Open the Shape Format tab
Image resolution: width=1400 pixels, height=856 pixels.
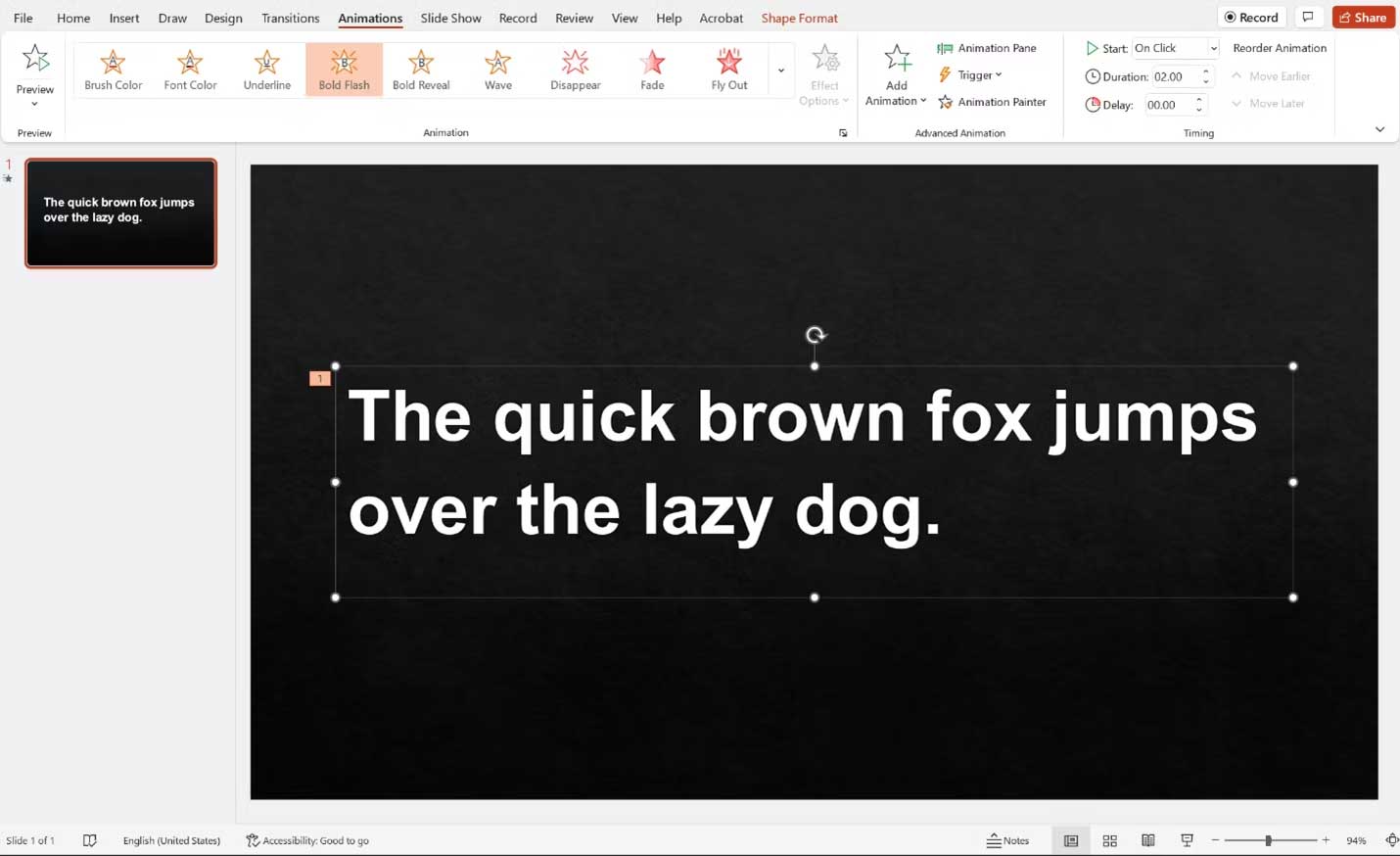pos(799,18)
